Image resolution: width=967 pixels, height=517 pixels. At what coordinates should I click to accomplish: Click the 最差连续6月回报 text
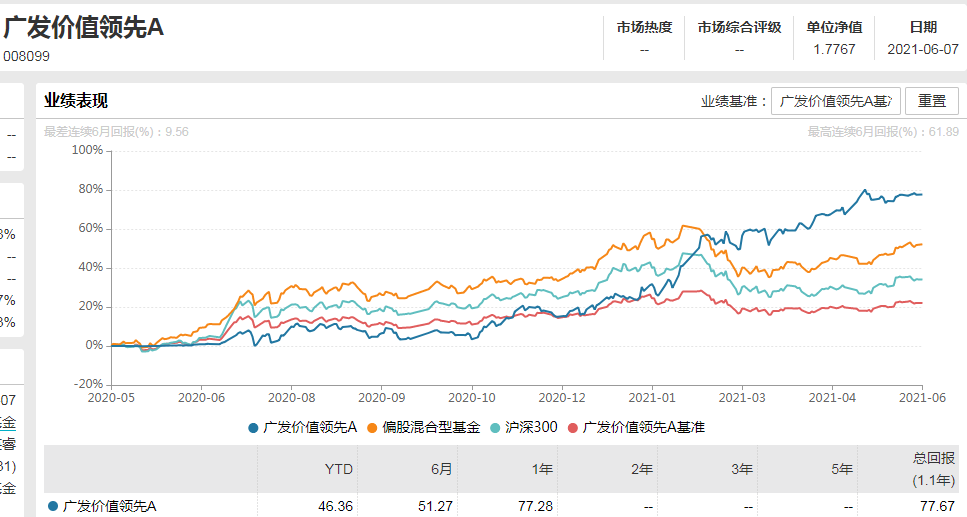tap(116, 132)
